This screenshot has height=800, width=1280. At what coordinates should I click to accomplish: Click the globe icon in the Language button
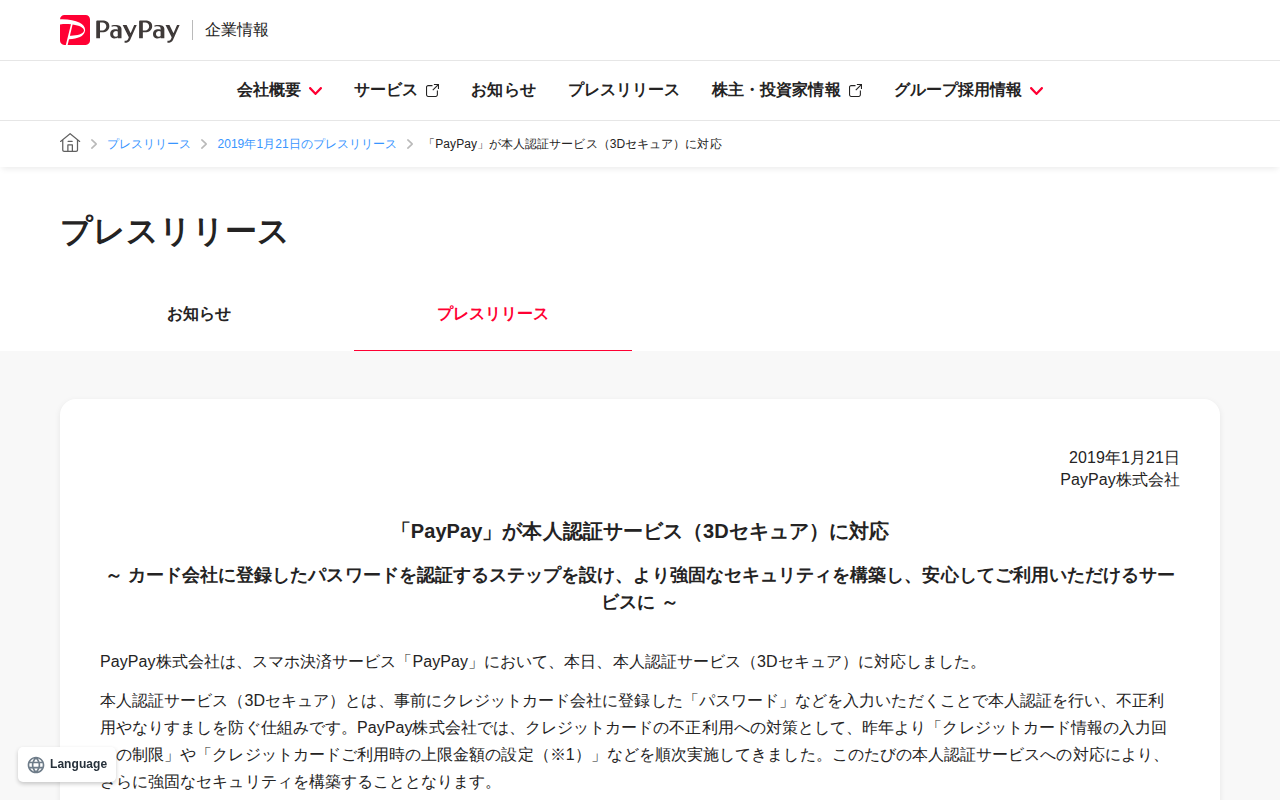36,764
